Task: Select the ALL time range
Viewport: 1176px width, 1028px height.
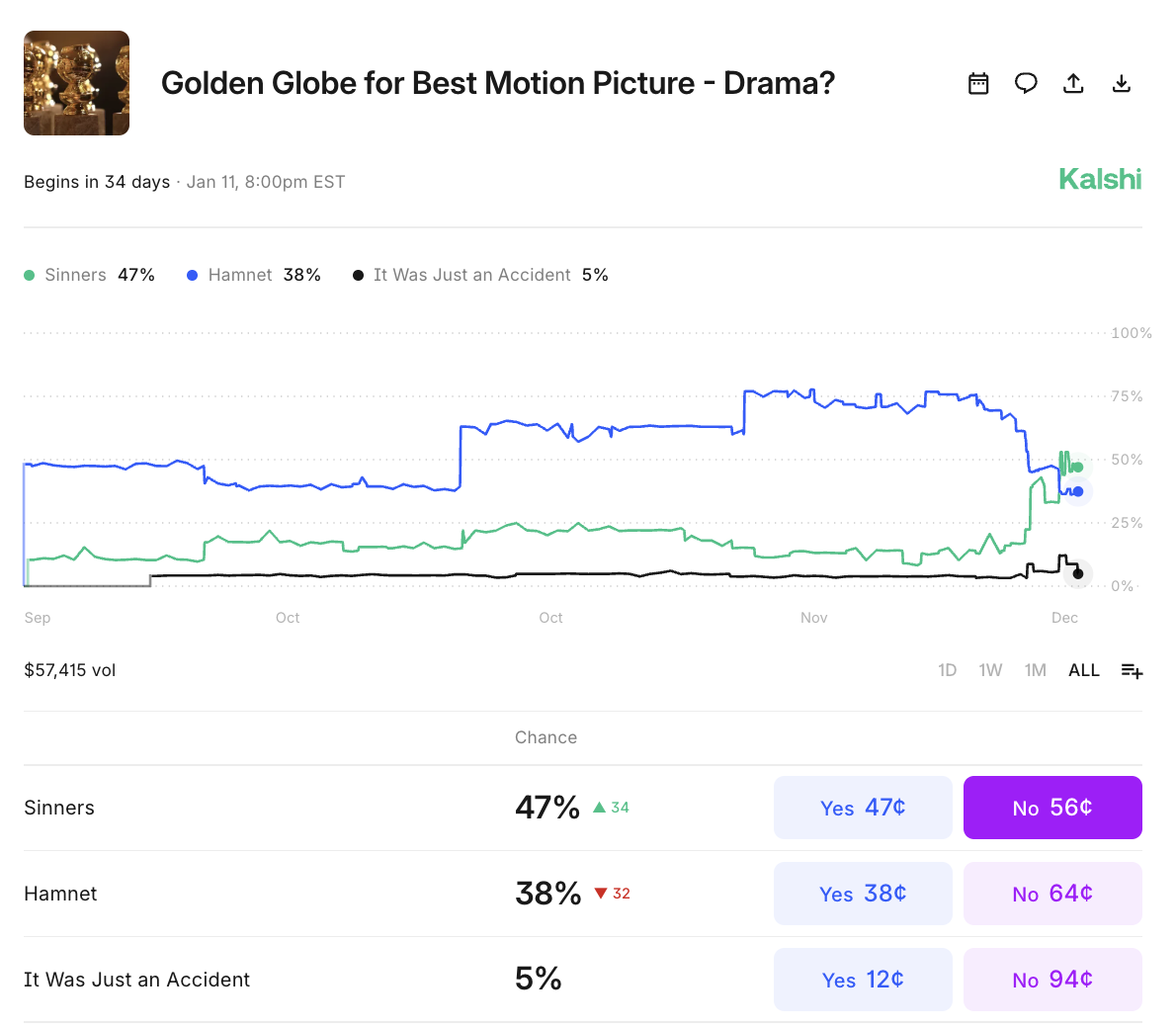Action: 1083,670
